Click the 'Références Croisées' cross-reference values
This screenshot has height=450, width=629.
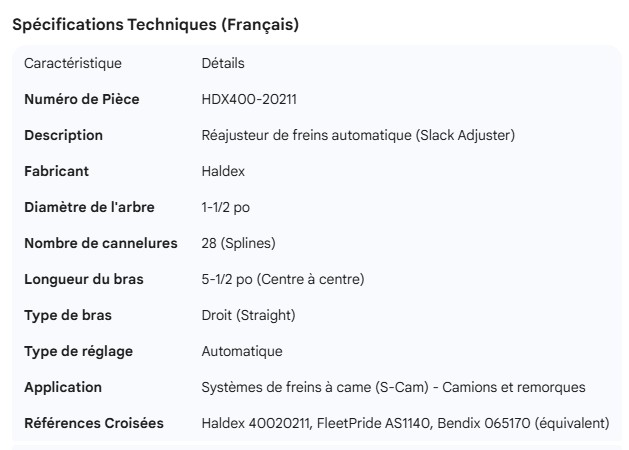click(x=405, y=424)
